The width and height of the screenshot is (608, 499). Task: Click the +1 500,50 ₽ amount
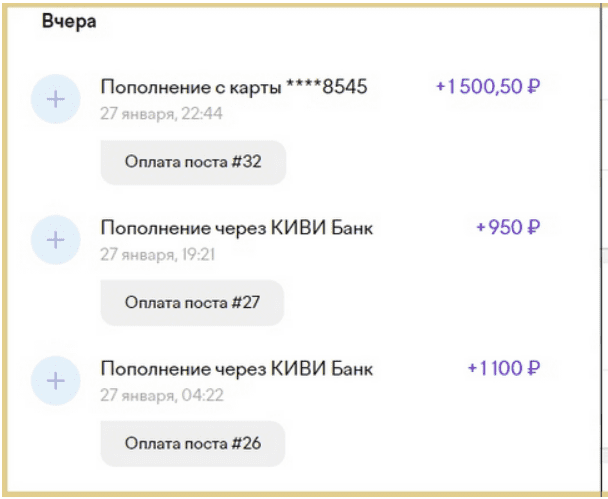(487, 87)
